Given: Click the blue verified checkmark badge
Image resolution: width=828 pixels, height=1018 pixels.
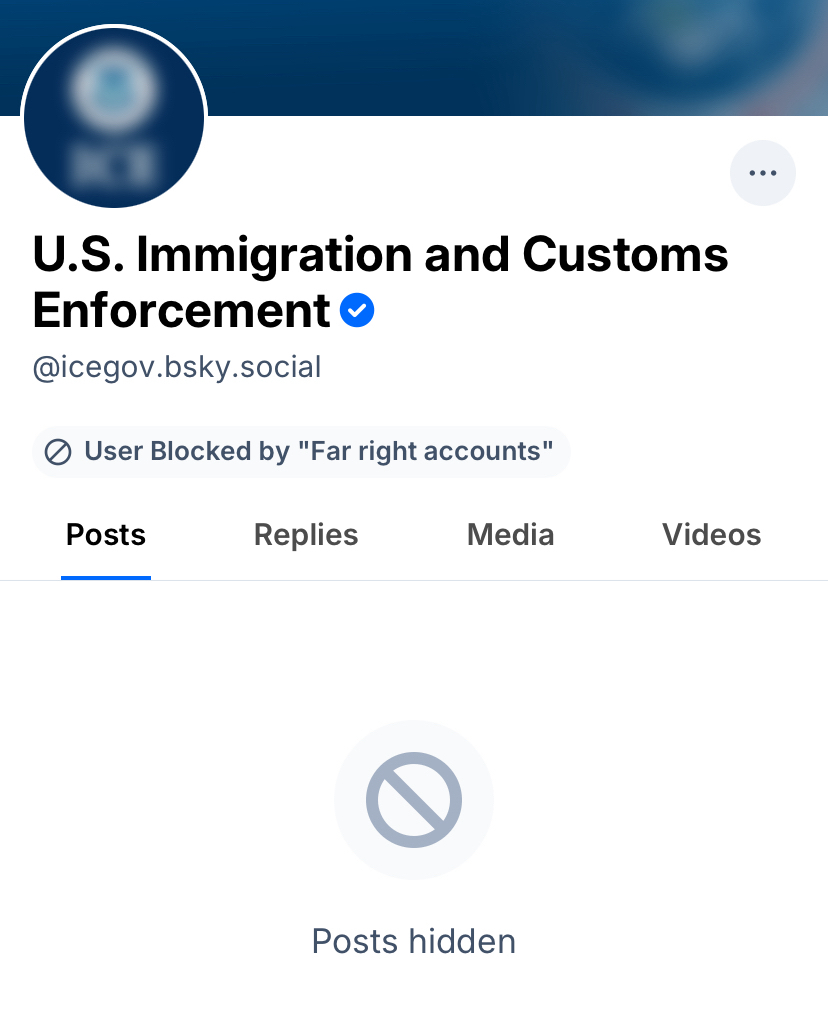Looking at the screenshot, I should point(357,311).
